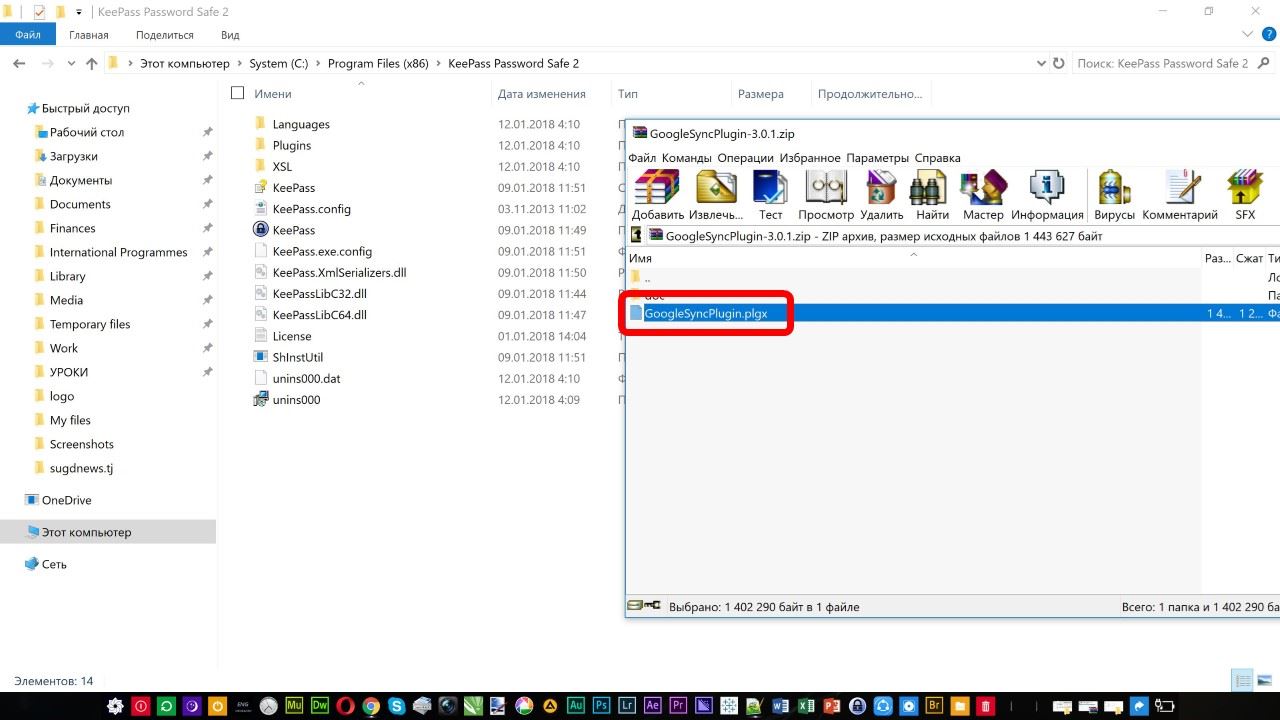Switch to large icons view in Explorer
The width and height of the screenshot is (1280, 720).
[1265, 681]
